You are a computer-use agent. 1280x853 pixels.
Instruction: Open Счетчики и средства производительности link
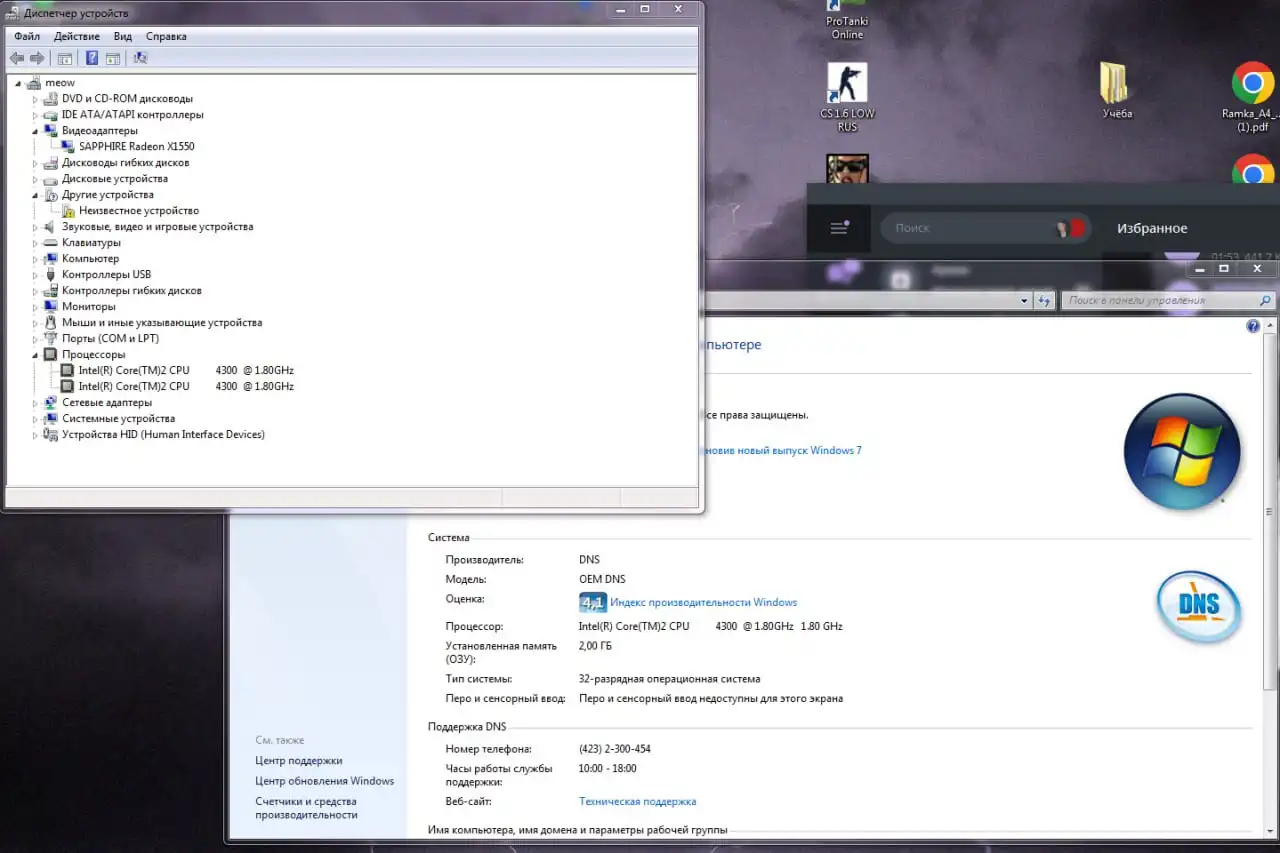tap(306, 808)
